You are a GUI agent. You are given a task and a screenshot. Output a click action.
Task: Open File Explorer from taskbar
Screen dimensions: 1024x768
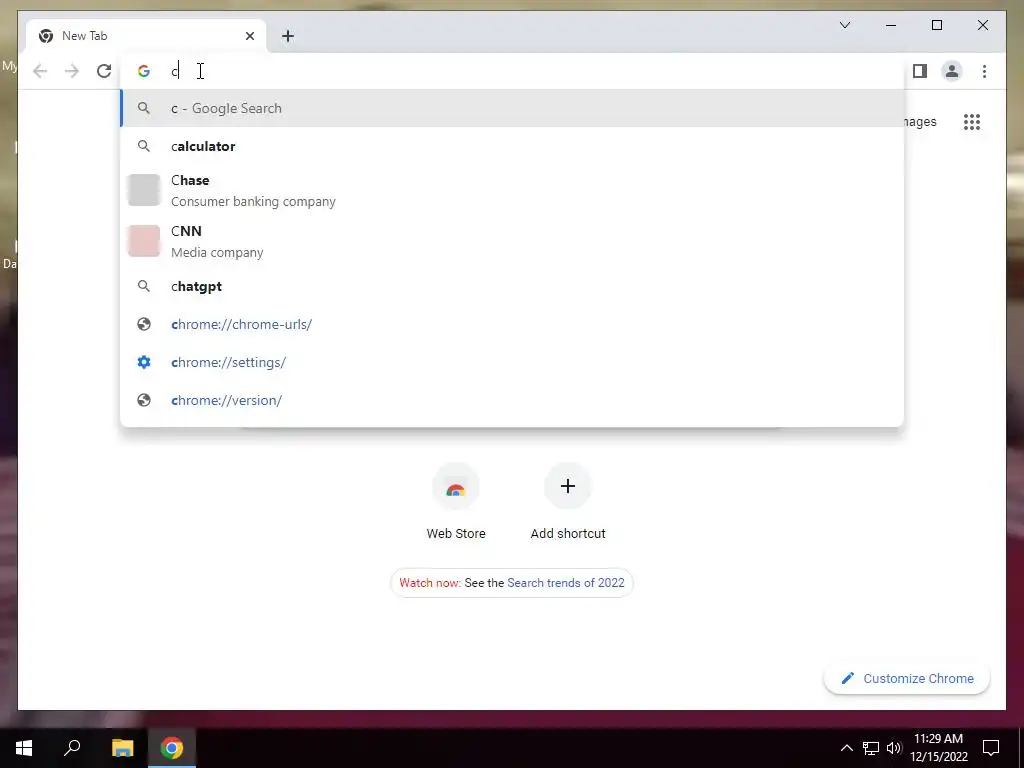[x=122, y=748]
